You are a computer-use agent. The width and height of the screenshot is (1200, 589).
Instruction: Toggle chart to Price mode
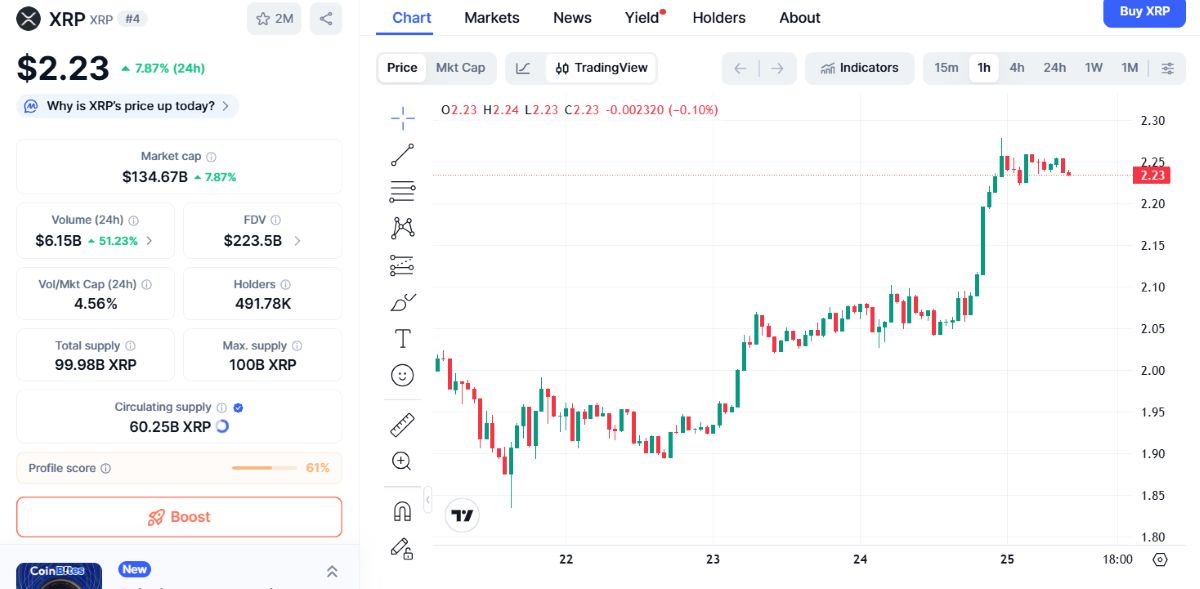pos(402,68)
